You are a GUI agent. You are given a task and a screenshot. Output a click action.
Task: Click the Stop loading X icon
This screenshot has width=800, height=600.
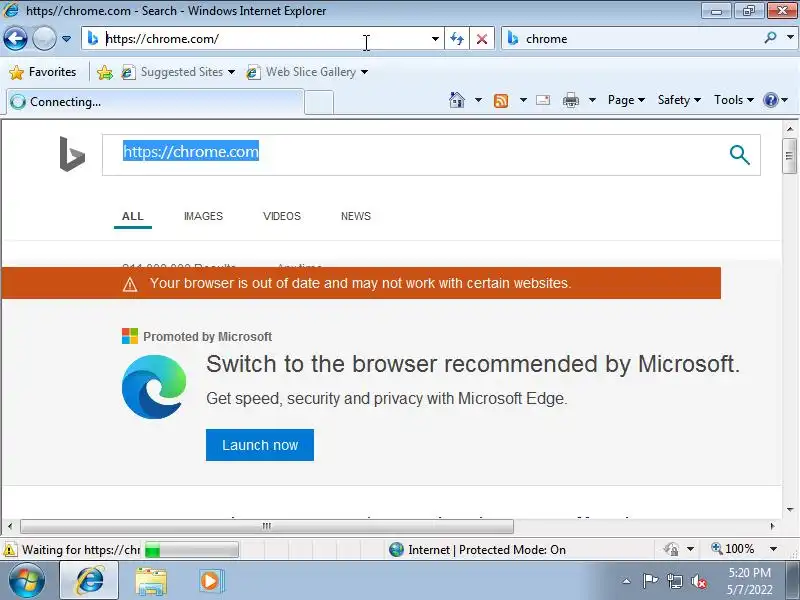[482, 39]
